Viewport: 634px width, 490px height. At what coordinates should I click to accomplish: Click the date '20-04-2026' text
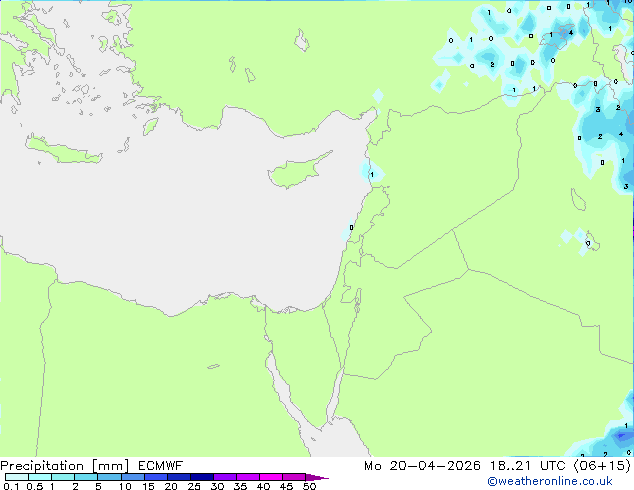[435, 466]
